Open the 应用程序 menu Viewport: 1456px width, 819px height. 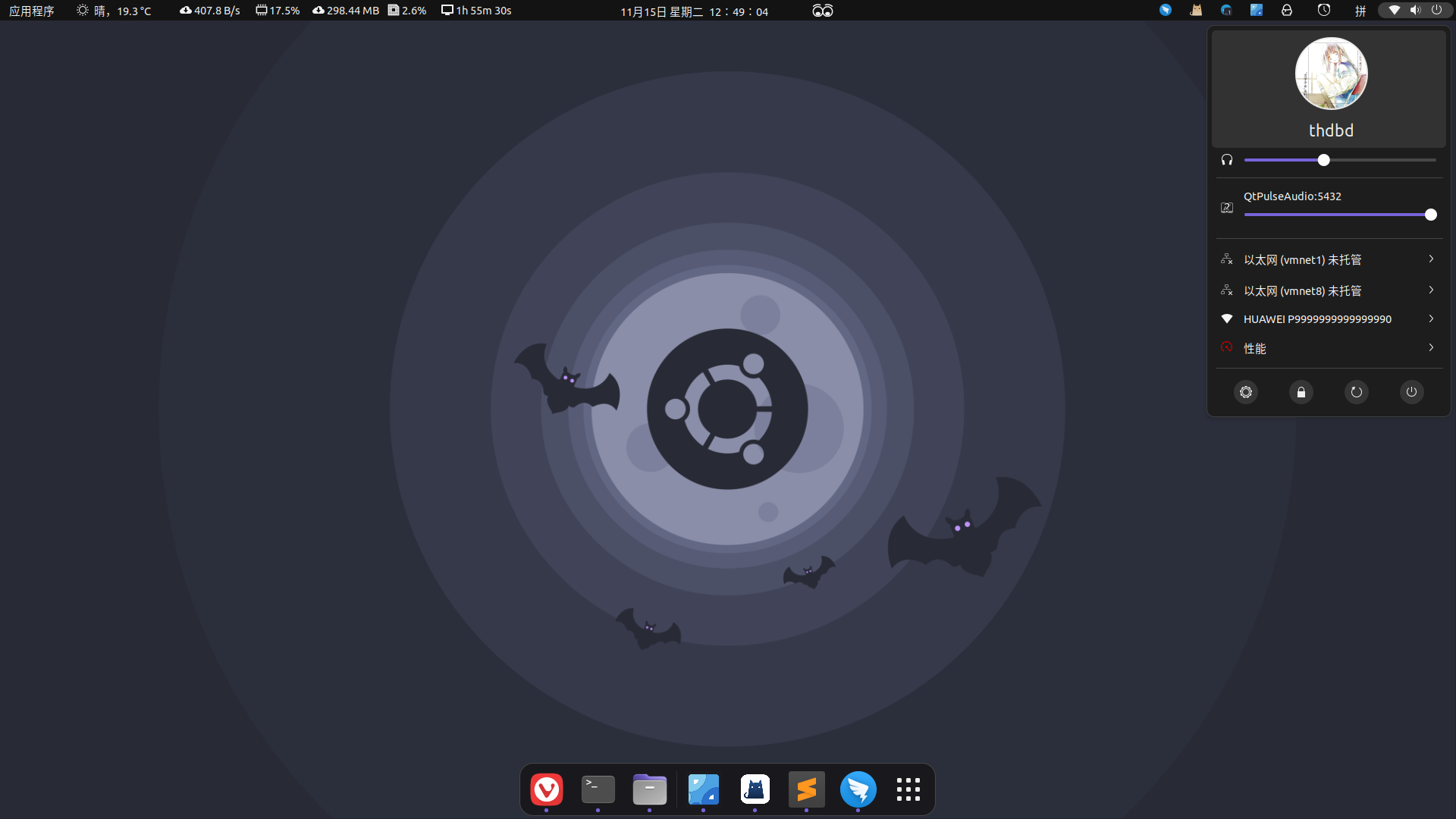coord(31,11)
